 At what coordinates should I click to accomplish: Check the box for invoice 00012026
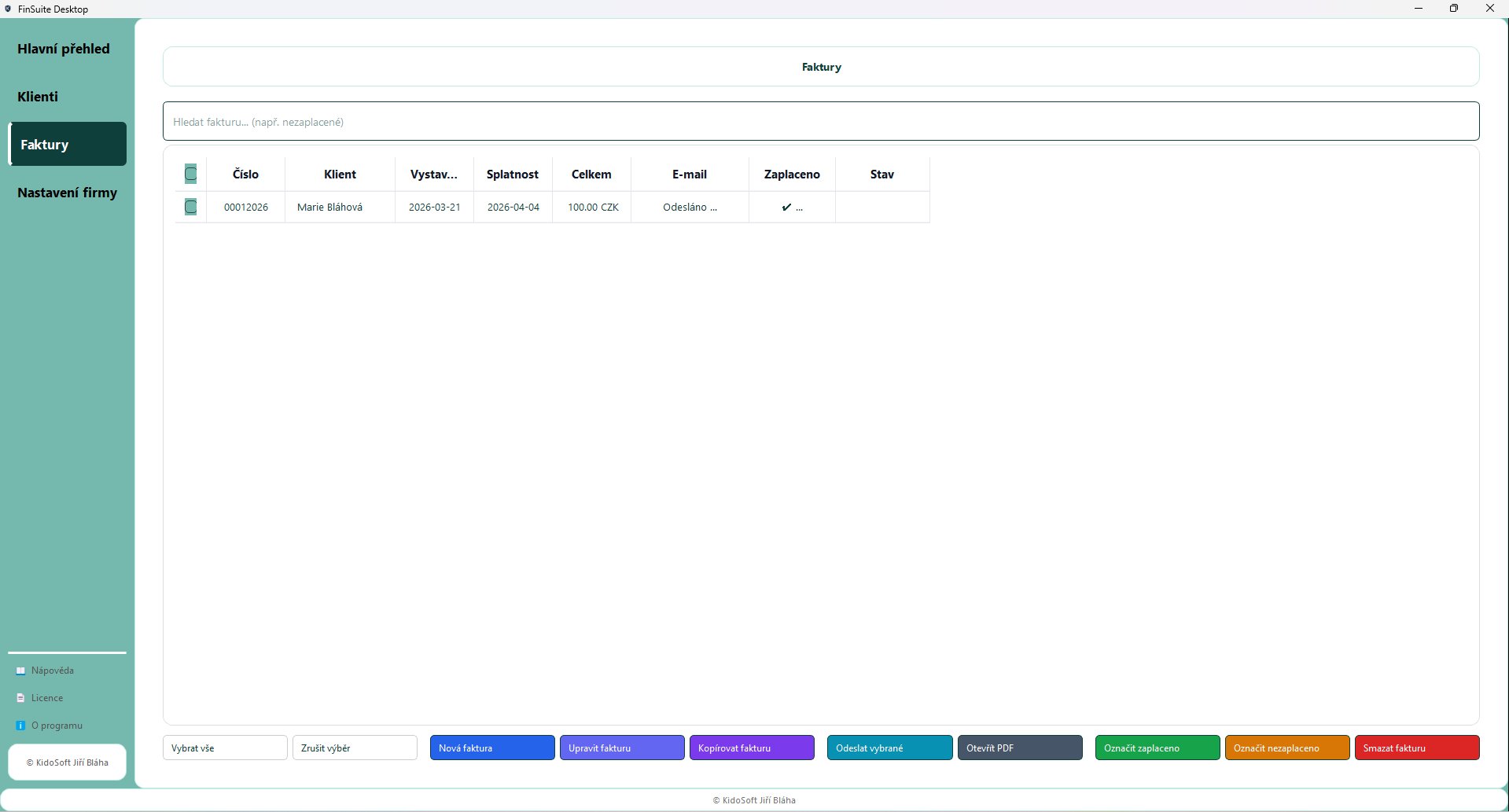pos(190,207)
